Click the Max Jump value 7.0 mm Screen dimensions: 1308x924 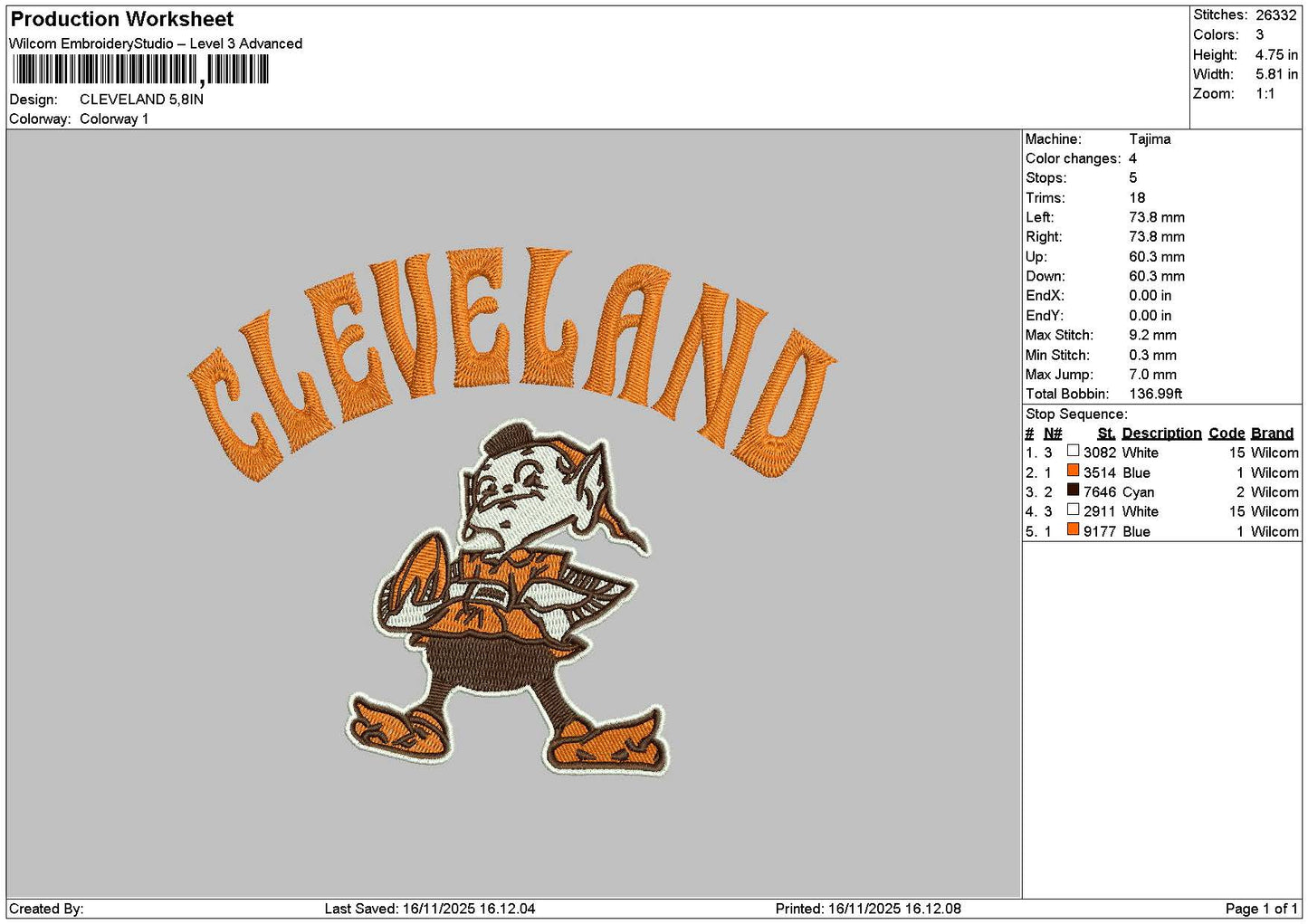1152,375
